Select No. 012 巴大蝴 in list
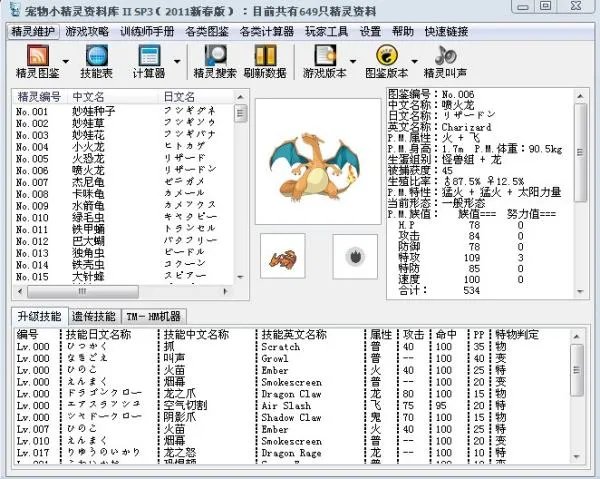 (122, 241)
